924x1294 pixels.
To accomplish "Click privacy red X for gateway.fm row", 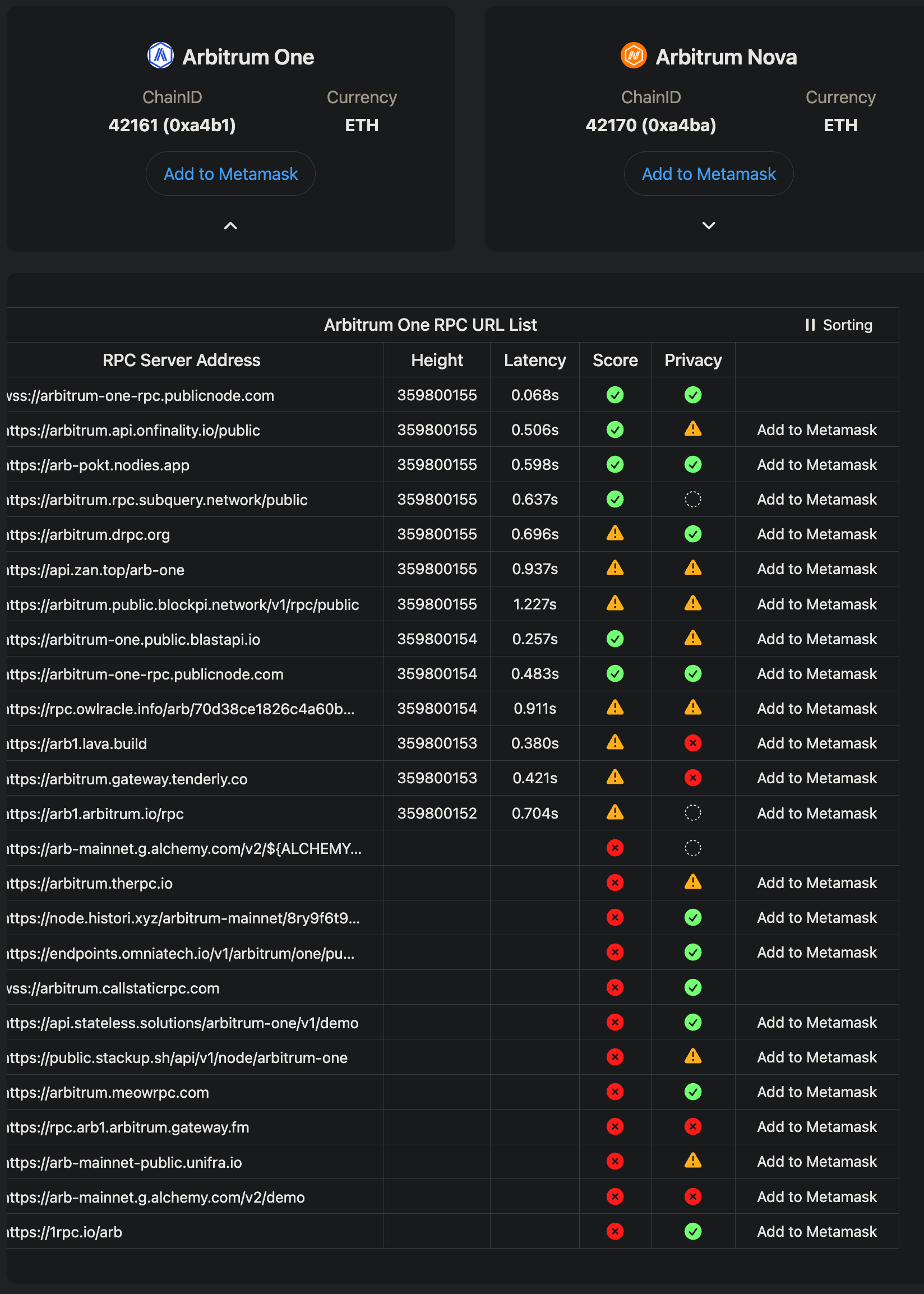I will [693, 1126].
